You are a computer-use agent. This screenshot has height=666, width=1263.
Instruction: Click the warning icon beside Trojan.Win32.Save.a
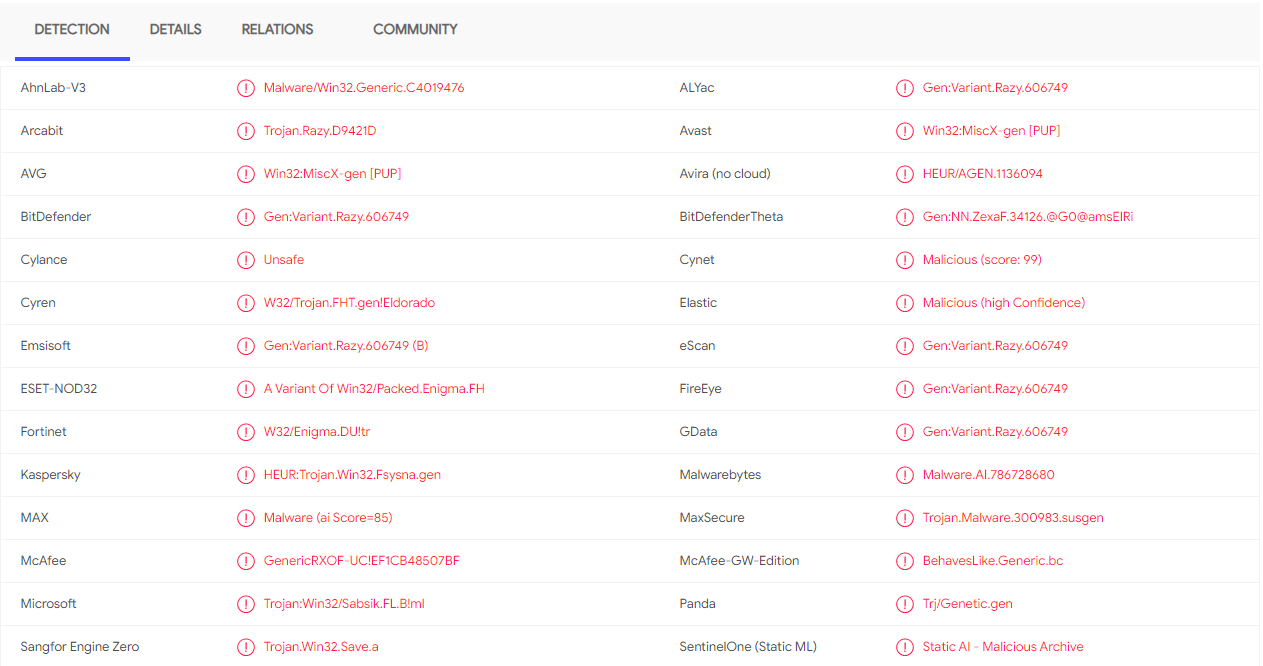coord(246,647)
